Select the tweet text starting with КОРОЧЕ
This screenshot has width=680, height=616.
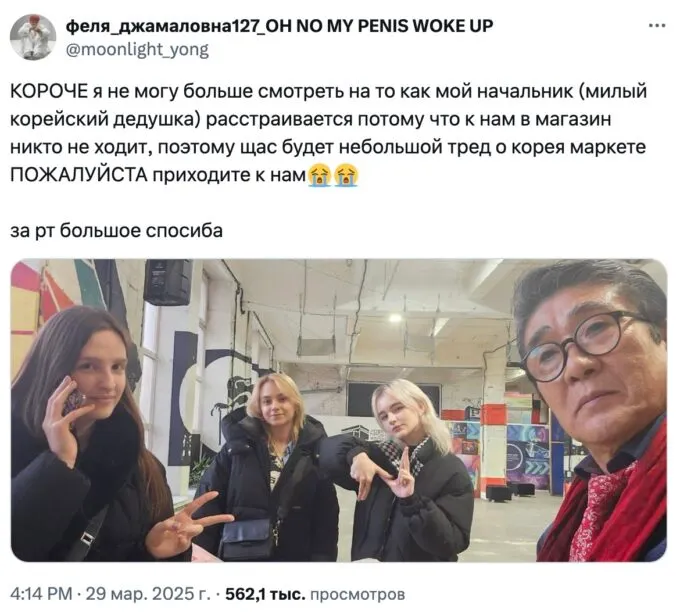[x=329, y=133]
